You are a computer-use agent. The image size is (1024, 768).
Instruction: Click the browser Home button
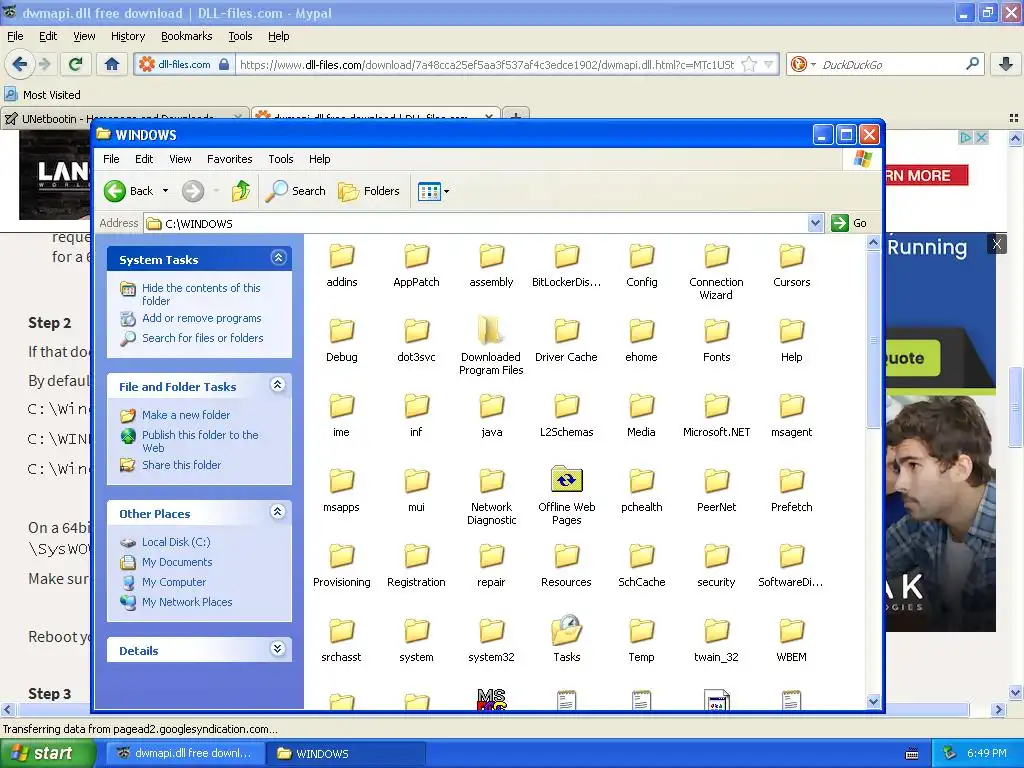click(x=112, y=64)
